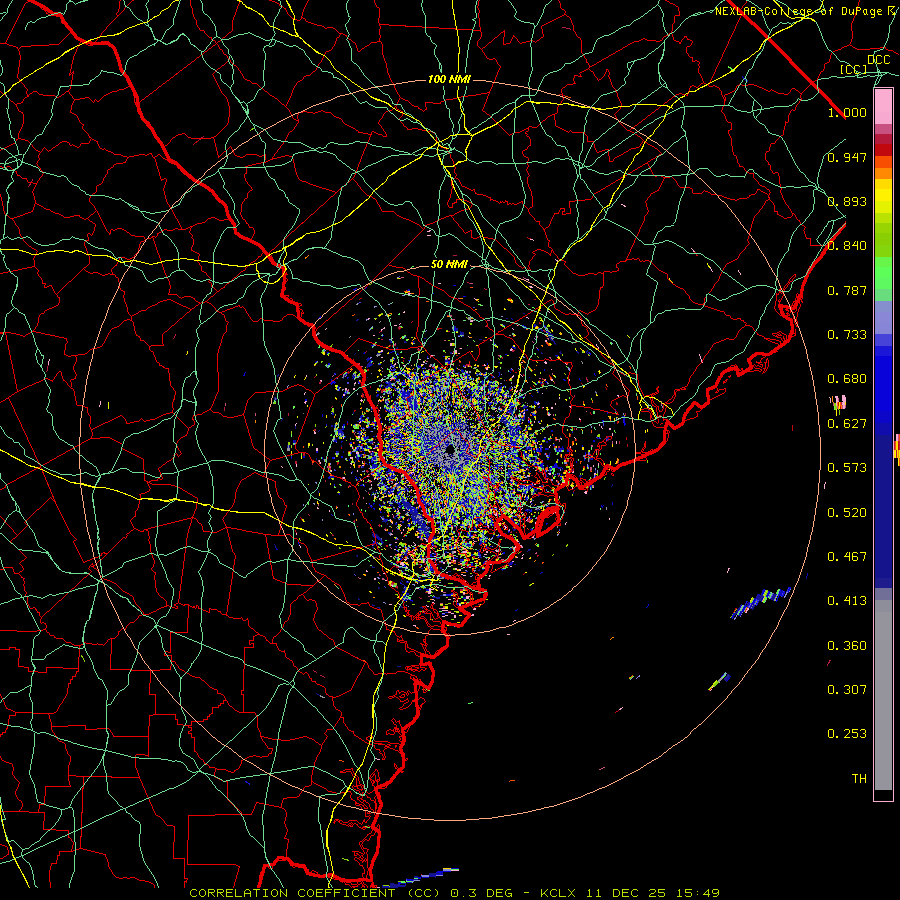This screenshot has width=900, height=900.
Task: Click the 0.947 scale value
Action: tap(847, 157)
